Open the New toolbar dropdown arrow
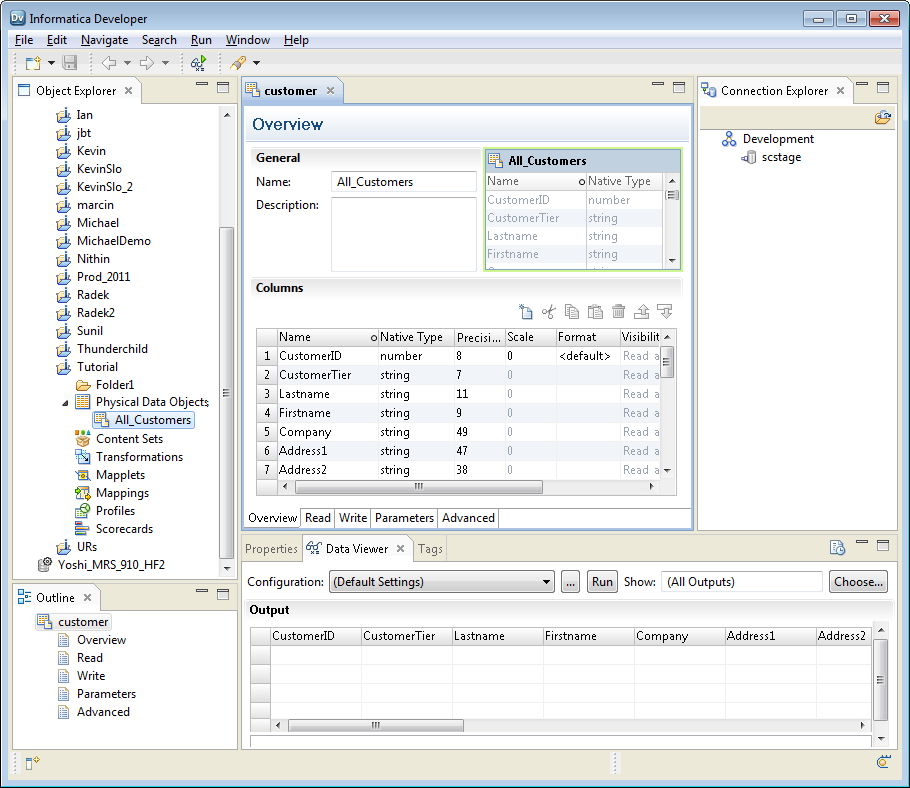This screenshot has width=910, height=788. [51, 63]
